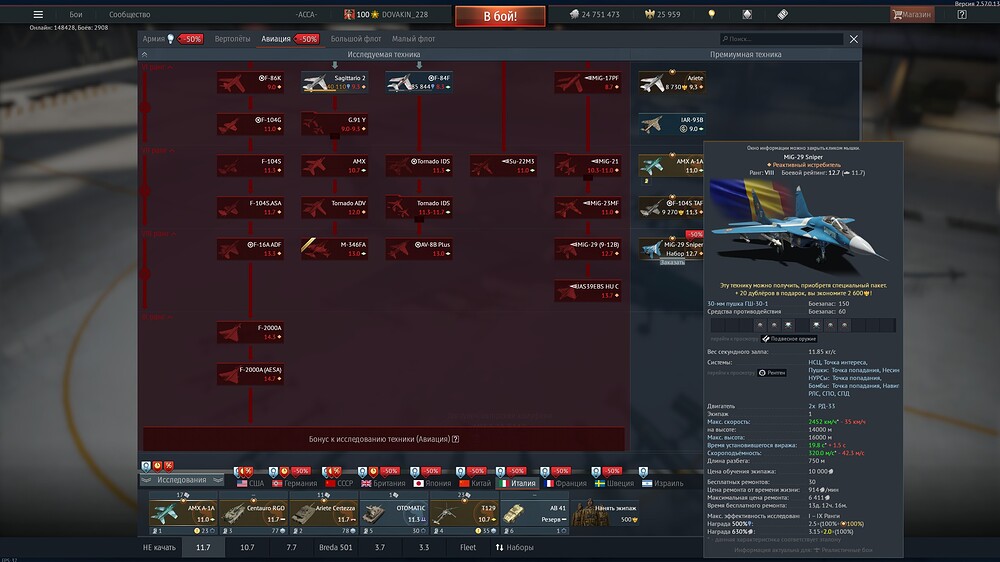Select the Su-22M3 aircraft card

[503, 166]
